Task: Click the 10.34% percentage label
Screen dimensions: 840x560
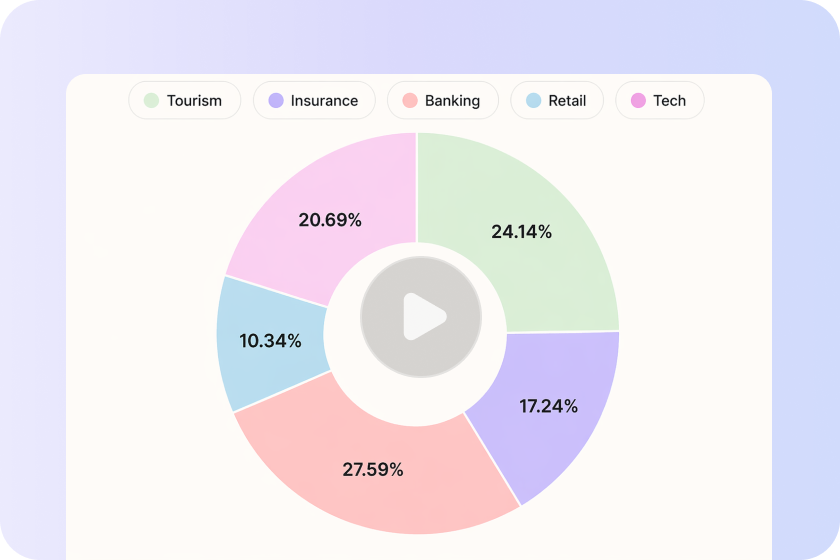Action: (x=270, y=341)
